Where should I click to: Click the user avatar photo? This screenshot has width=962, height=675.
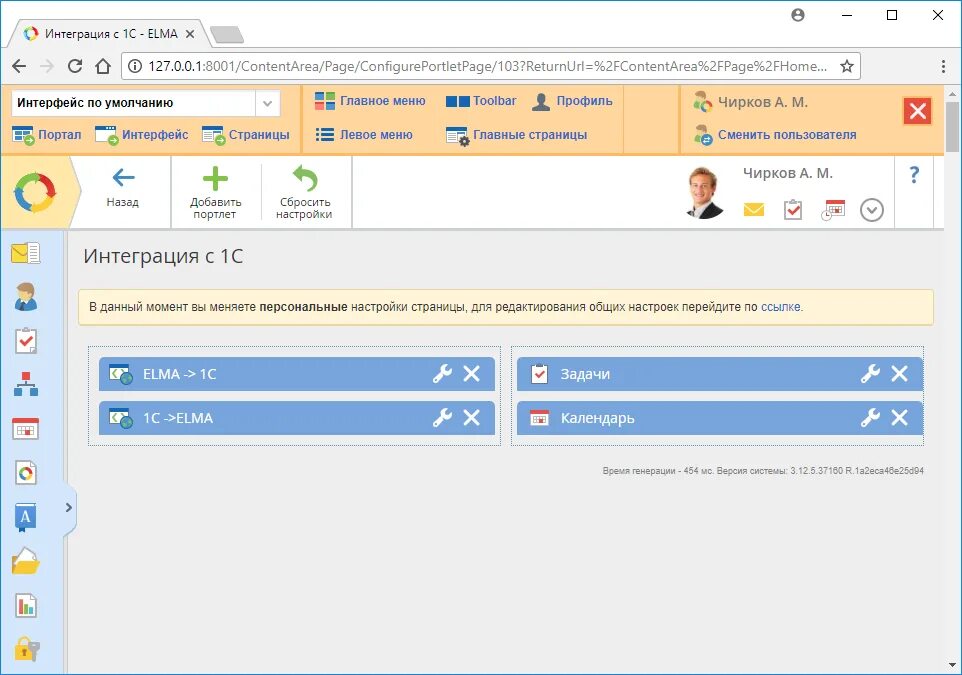[x=704, y=192]
